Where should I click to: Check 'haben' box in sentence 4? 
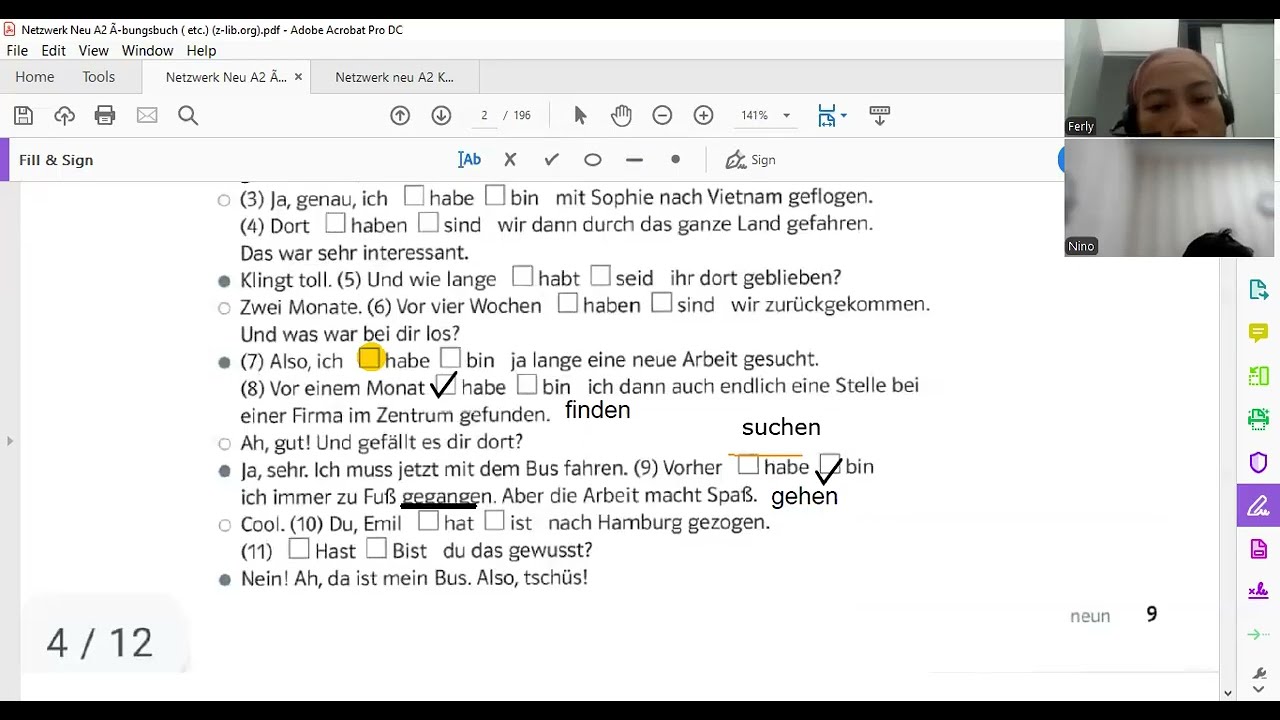tap(335, 223)
